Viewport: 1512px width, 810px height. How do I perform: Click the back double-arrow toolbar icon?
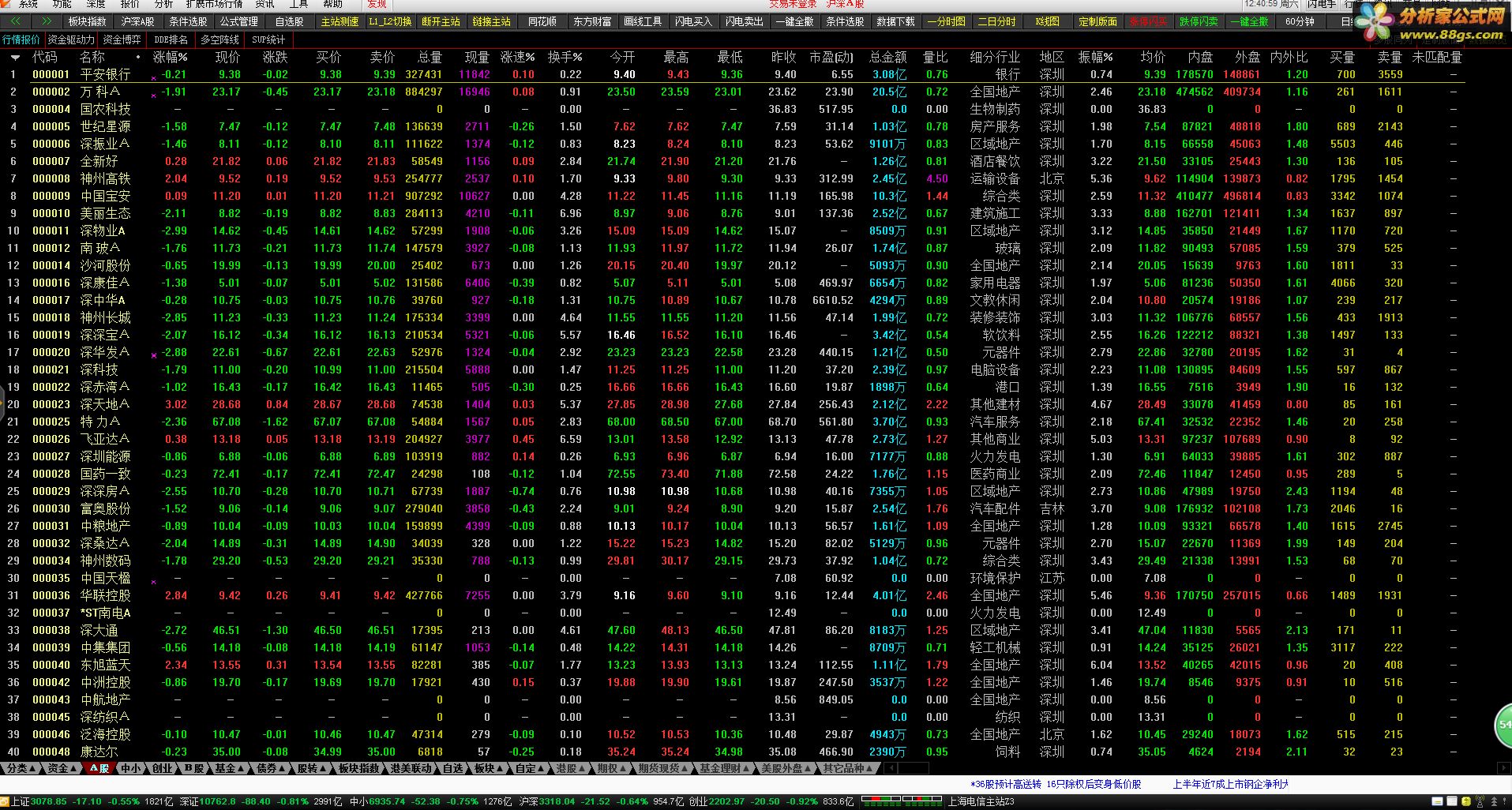click(x=16, y=21)
